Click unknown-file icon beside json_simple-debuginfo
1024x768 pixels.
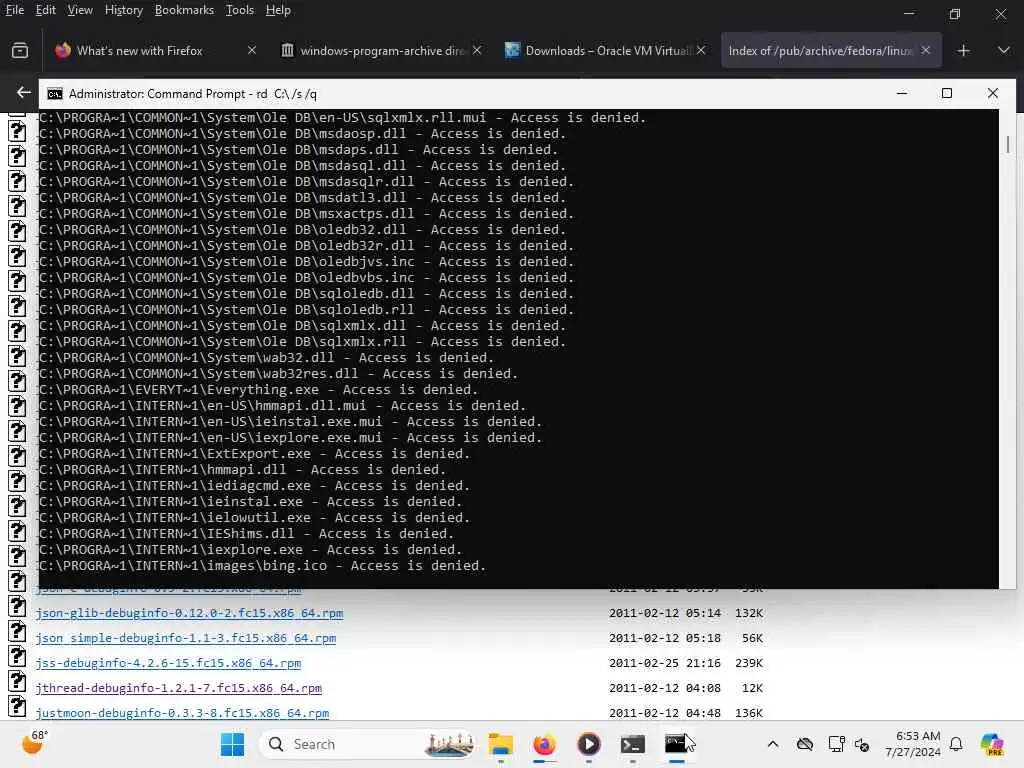17,631
